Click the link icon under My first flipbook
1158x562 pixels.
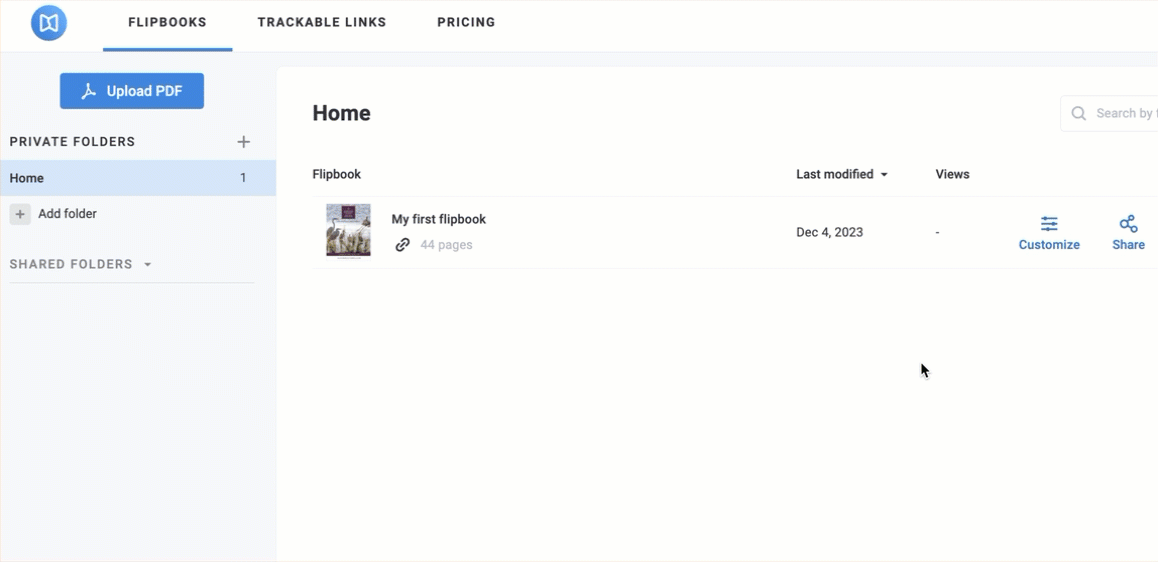[402, 245]
